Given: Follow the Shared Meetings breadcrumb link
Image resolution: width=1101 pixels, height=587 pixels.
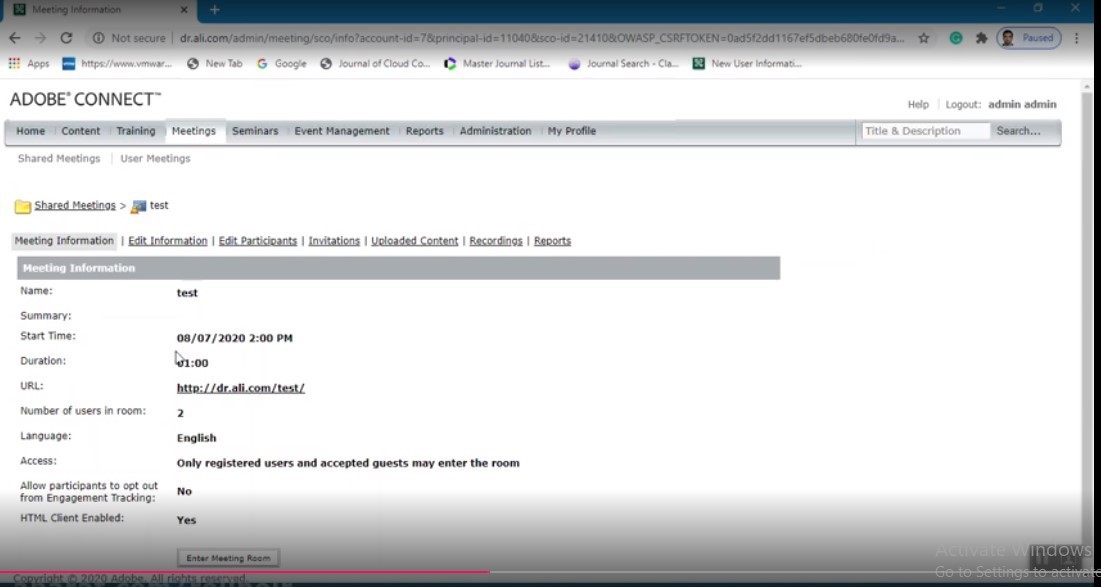Looking at the screenshot, I should click(75, 206).
